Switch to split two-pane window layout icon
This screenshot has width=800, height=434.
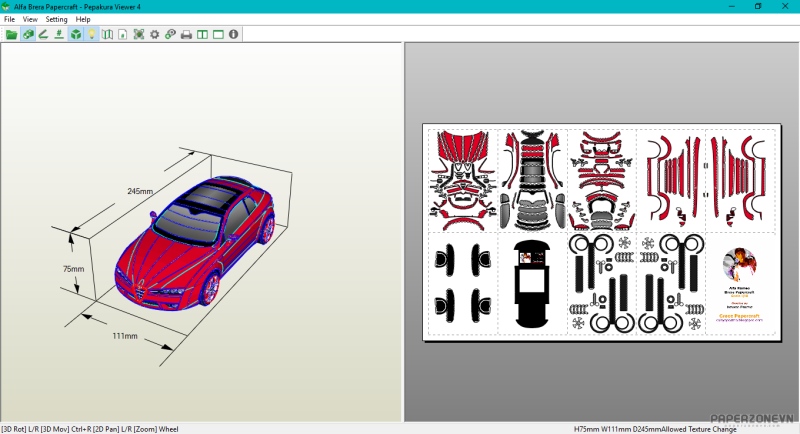pyautogui.click(x=202, y=34)
